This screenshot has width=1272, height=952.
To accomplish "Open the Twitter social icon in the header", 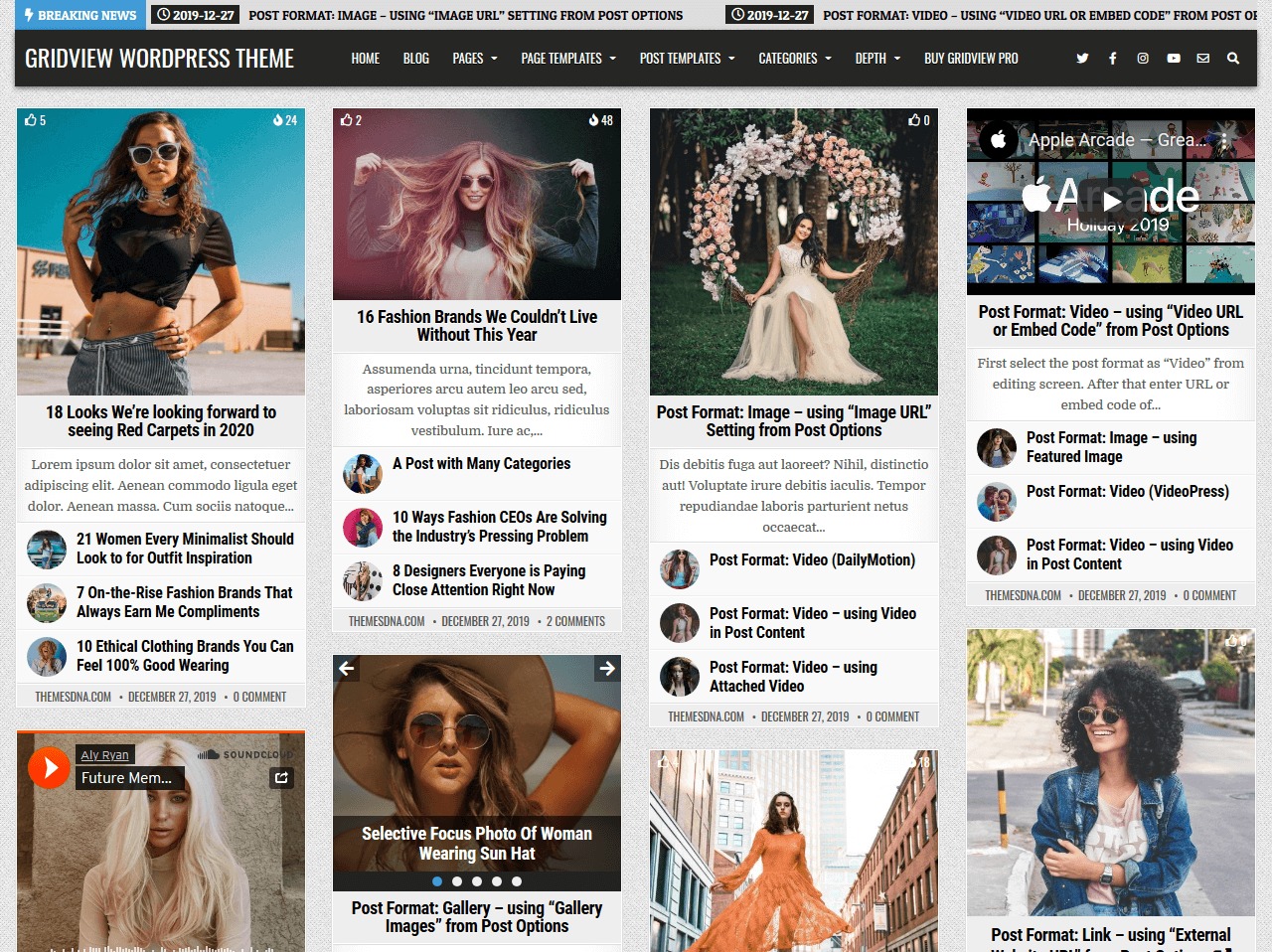I will 1082,59.
